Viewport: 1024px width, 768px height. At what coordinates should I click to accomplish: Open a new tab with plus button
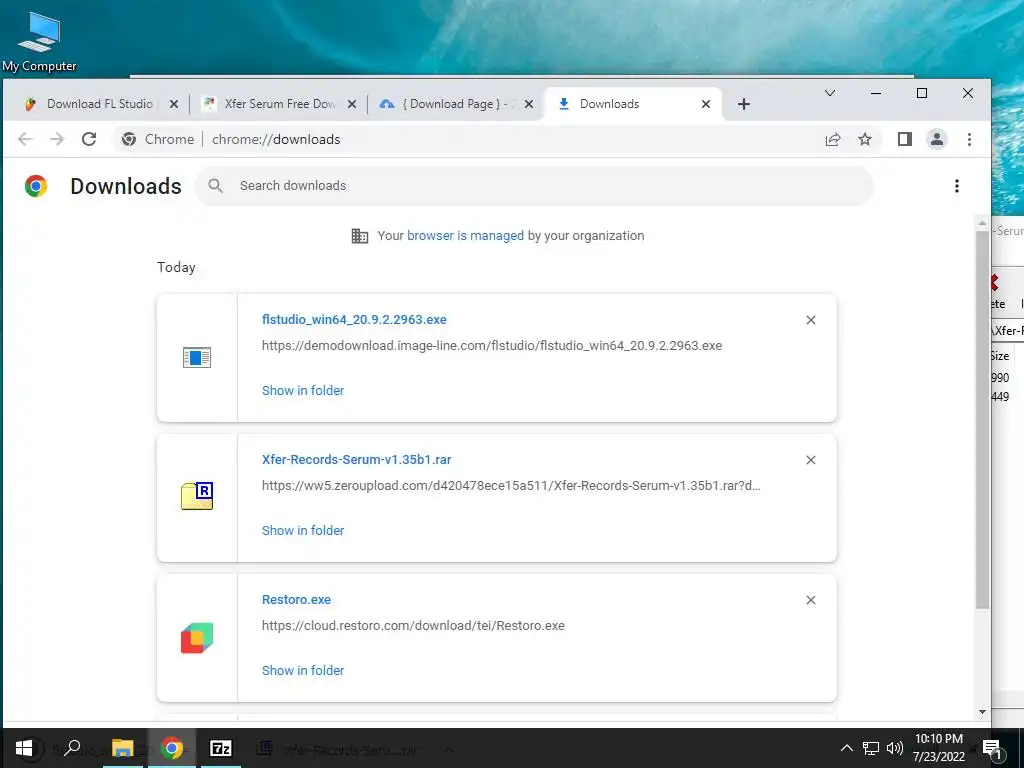(743, 104)
